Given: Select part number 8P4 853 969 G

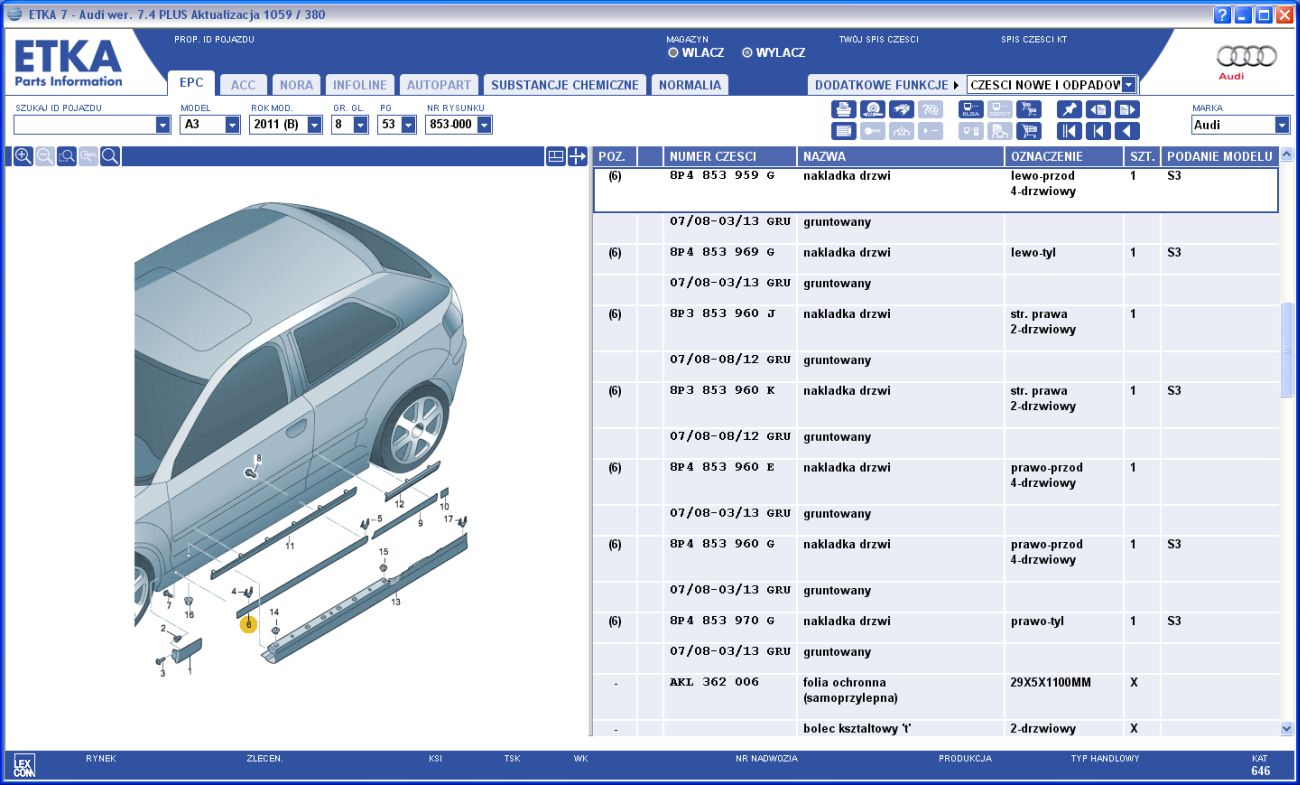Looking at the screenshot, I should [x=722, y=253].
